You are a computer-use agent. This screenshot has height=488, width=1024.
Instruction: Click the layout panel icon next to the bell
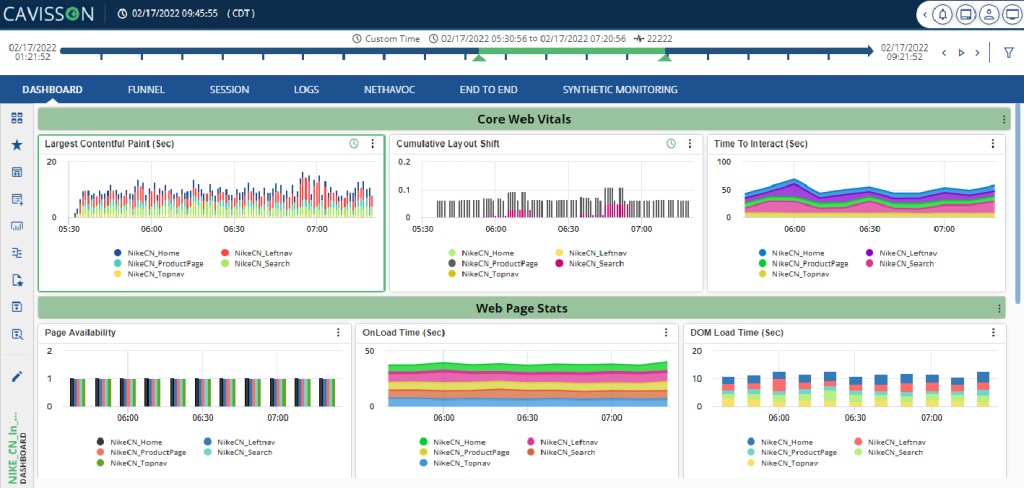pos(965,14)
